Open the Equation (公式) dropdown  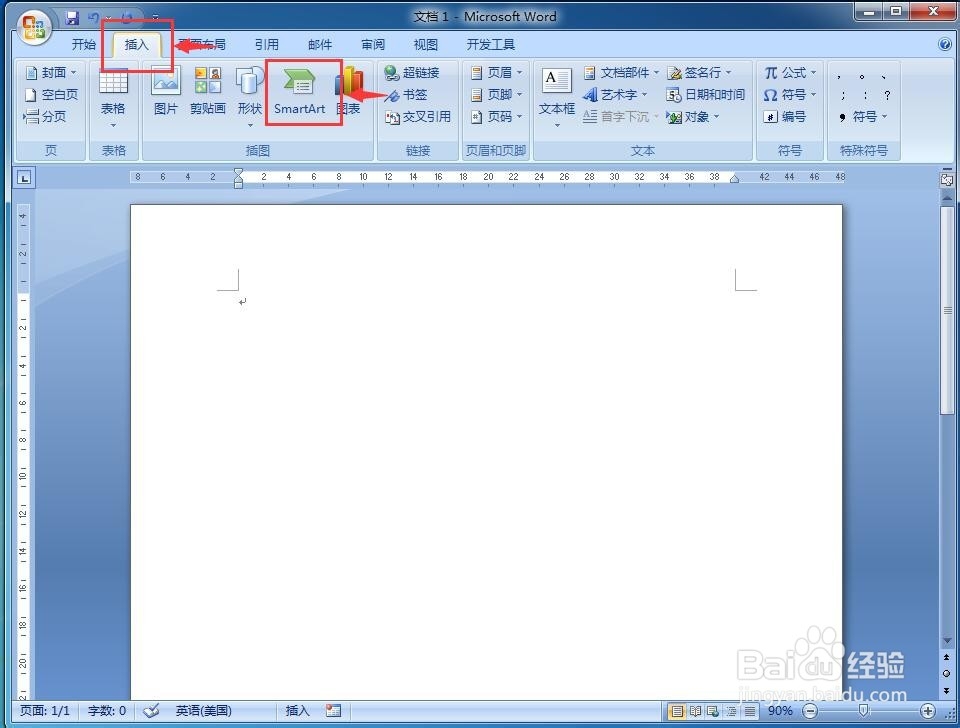pos(790,72)
